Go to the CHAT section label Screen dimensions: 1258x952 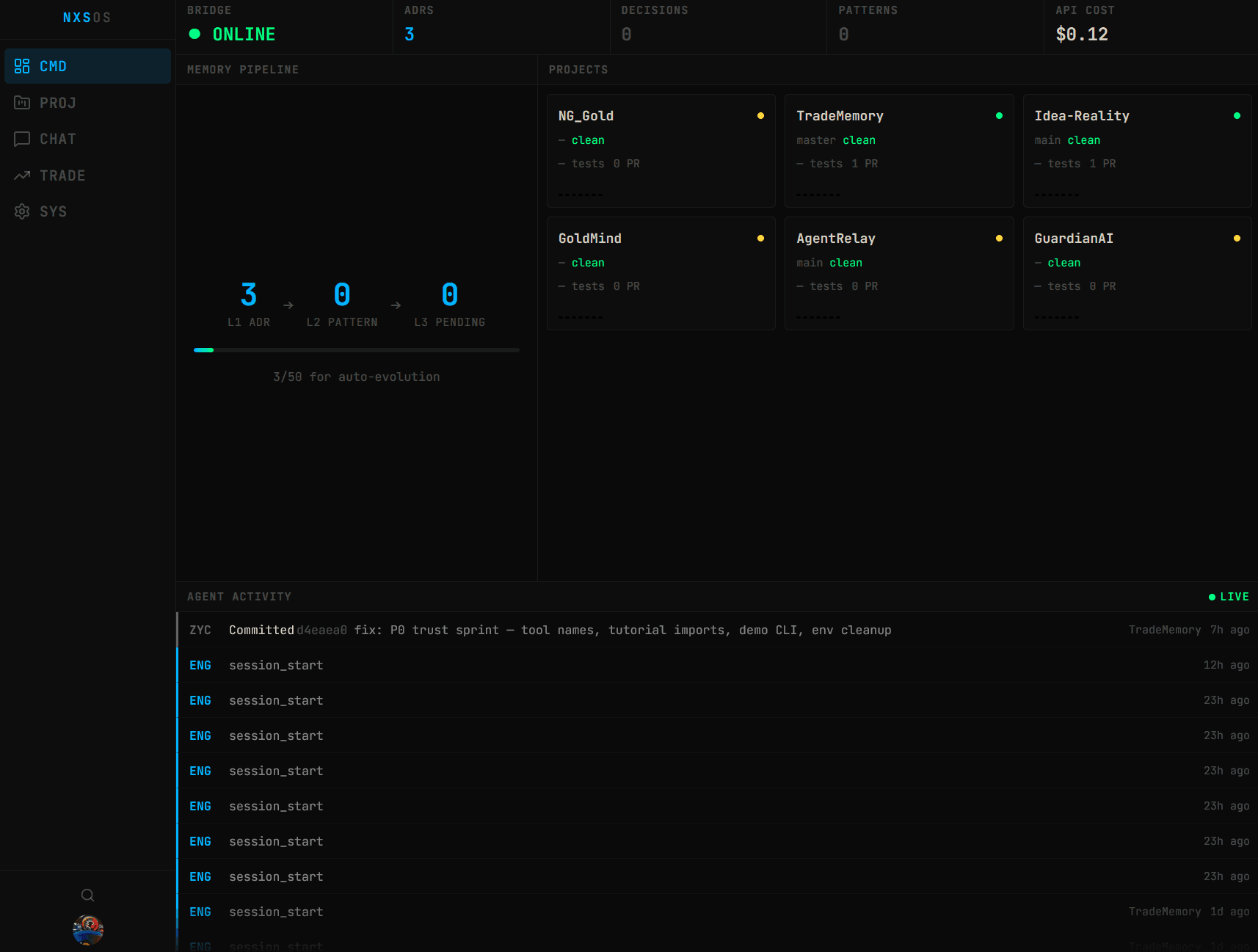(58, 139)
